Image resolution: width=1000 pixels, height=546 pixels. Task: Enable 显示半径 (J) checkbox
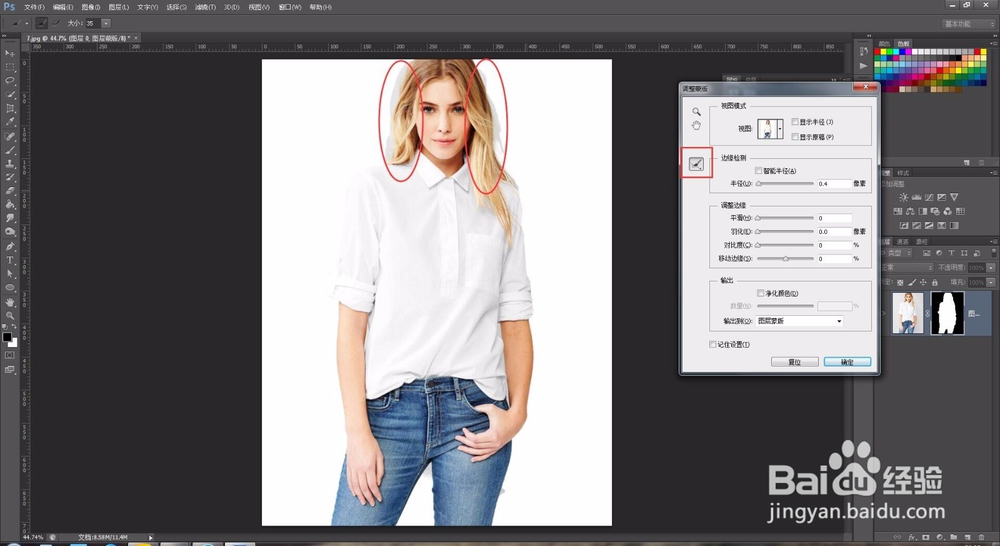795,122
